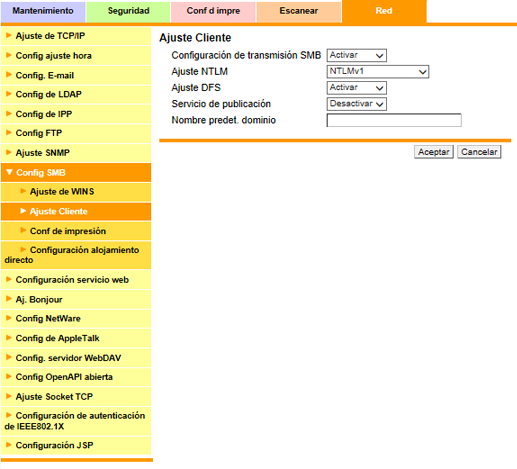517x469 pixels.
Task: Click the arrow icon next to Ajuste SNMP
Action: 9,152
